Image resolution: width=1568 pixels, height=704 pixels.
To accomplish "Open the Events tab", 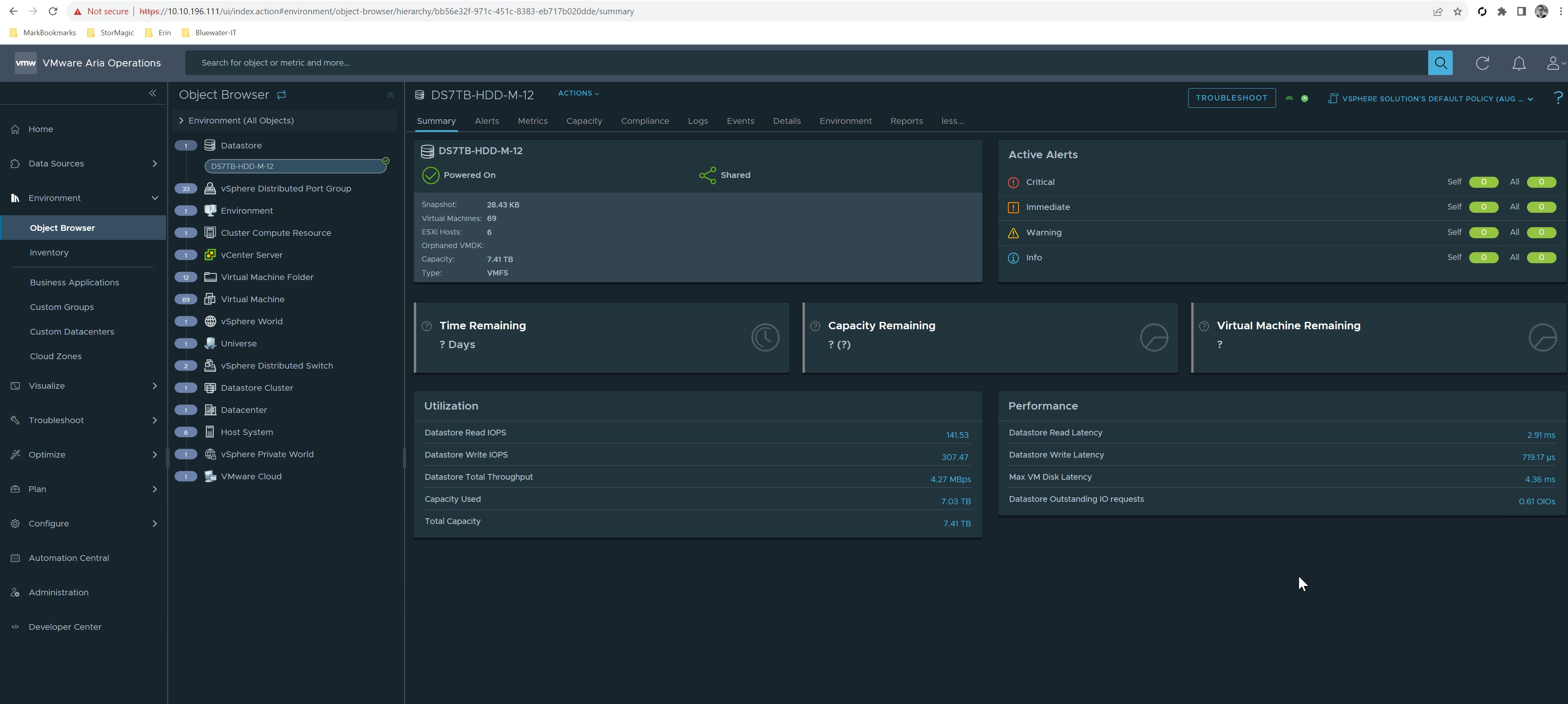I will [x=740, y=121].
